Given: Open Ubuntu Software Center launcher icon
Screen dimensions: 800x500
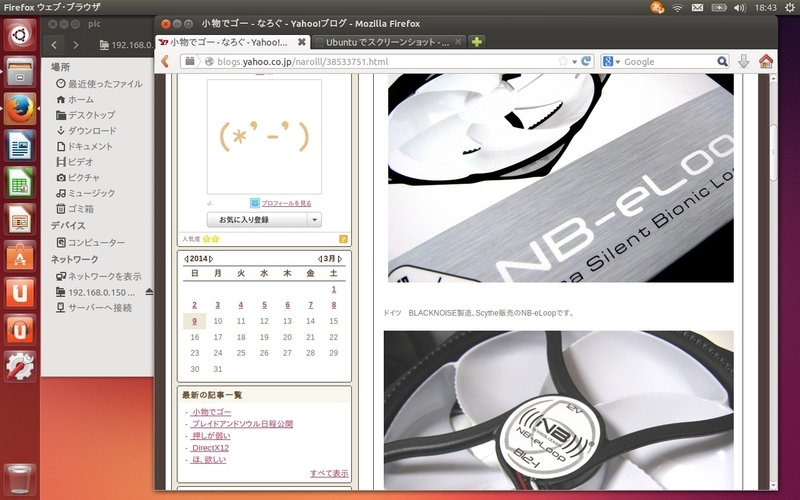Looking at the screenshot, I should click(x=20, y=256).
